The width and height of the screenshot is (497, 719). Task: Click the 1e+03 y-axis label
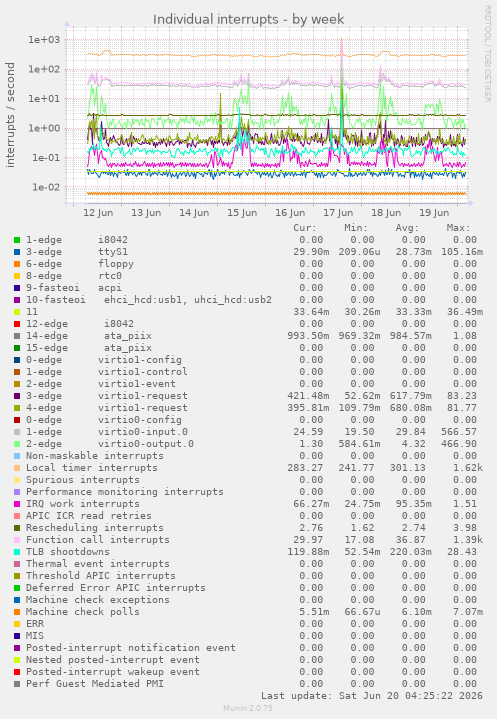[x=44, y=40]
